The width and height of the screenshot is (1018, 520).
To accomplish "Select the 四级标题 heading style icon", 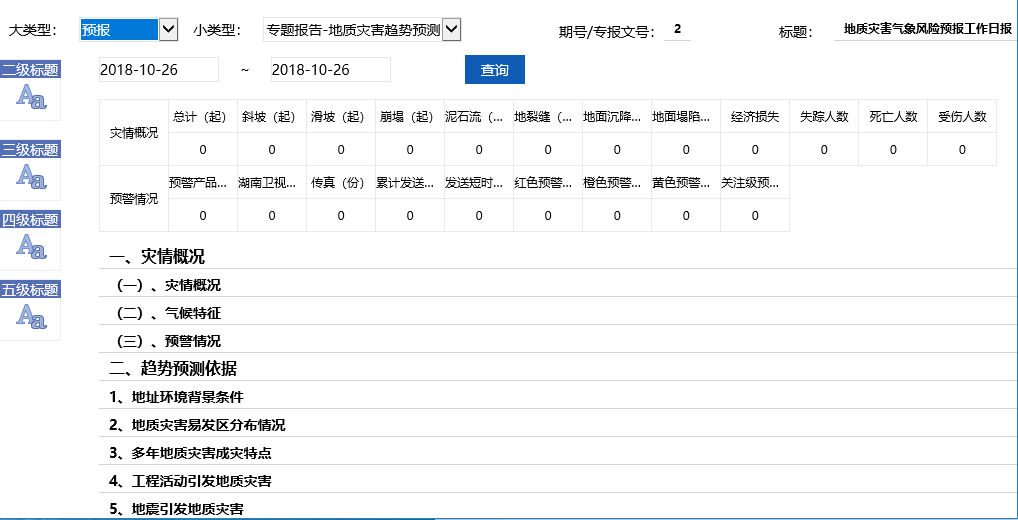I will [30, 246].
